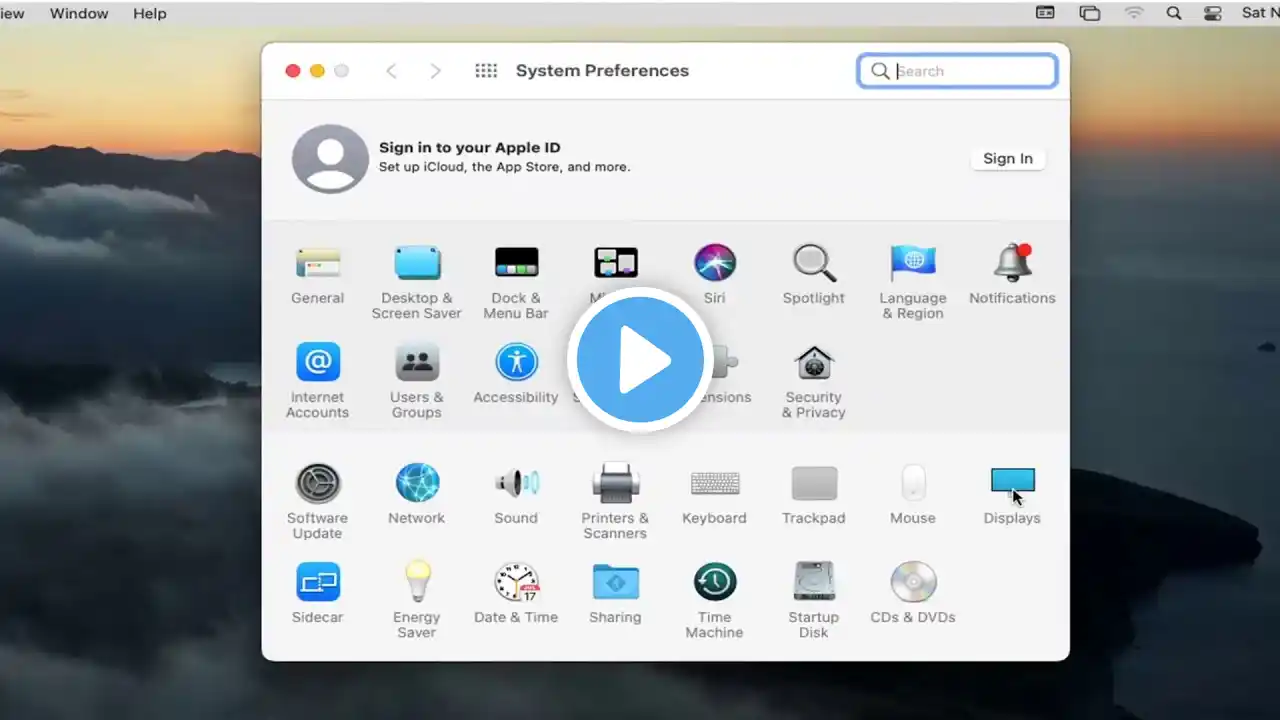The height and width of the screenshot is (720, 1280).
Task: Focus the Search field
Action: tap(957, 71)
